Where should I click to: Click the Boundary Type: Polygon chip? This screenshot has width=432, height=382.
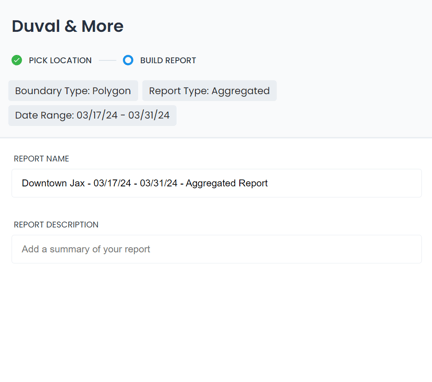73,91
